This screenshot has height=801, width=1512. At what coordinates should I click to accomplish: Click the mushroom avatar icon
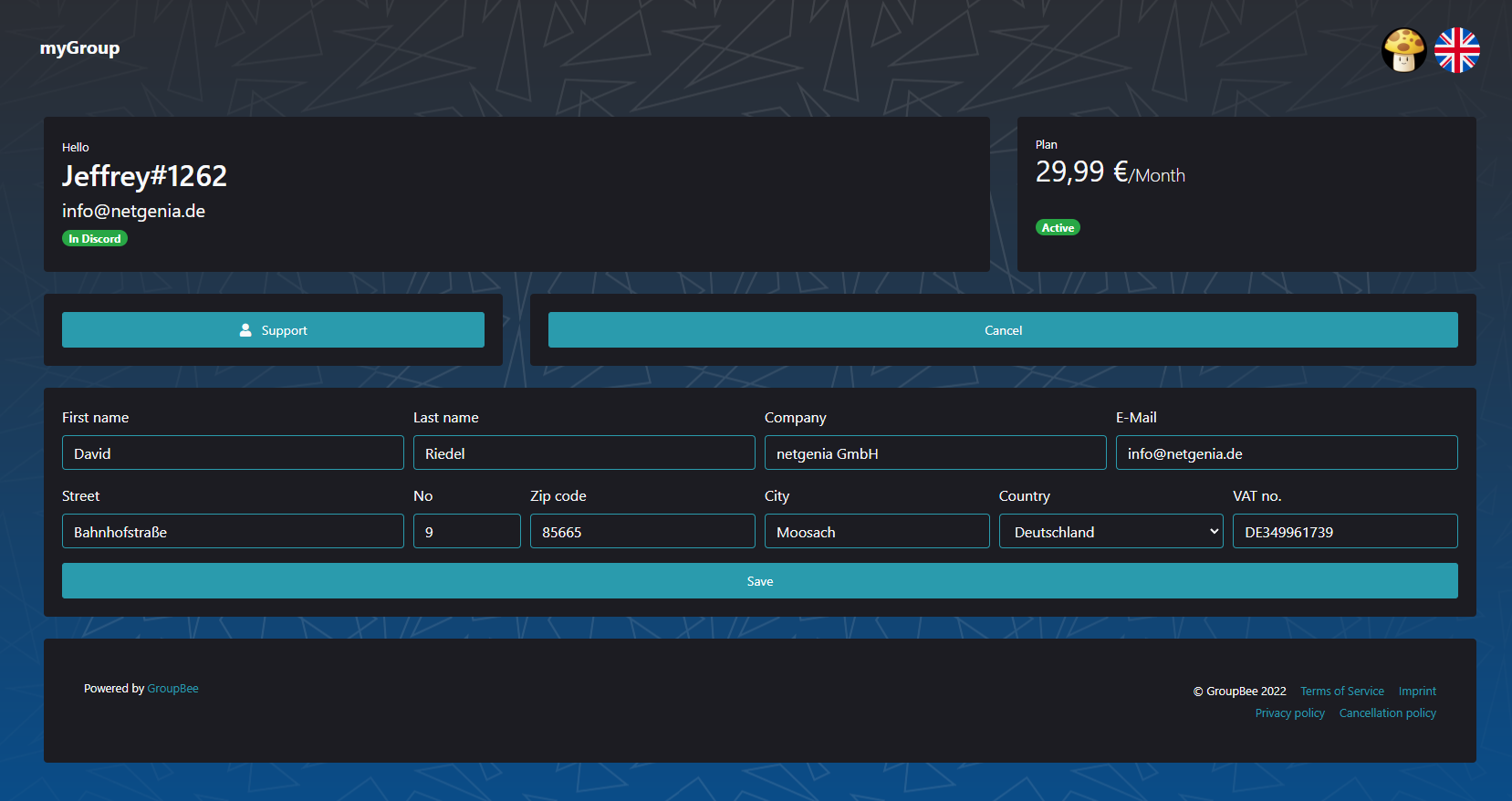click(1403, 50)
